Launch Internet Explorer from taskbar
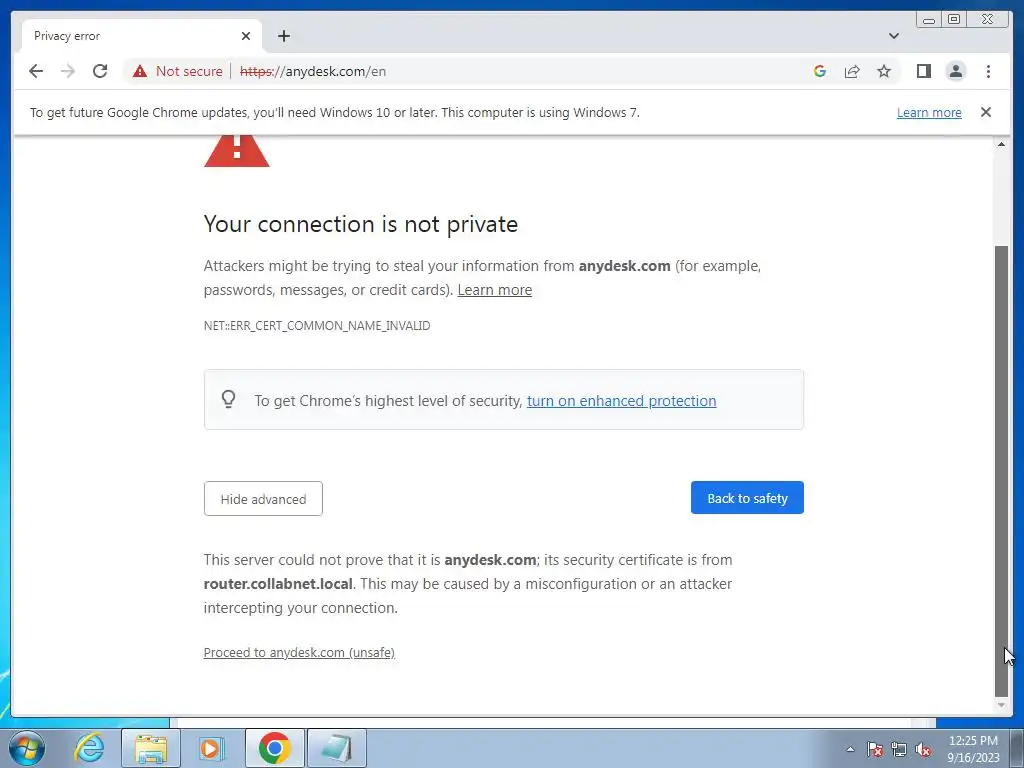The image size is (1024, 768). click(89, 748)
